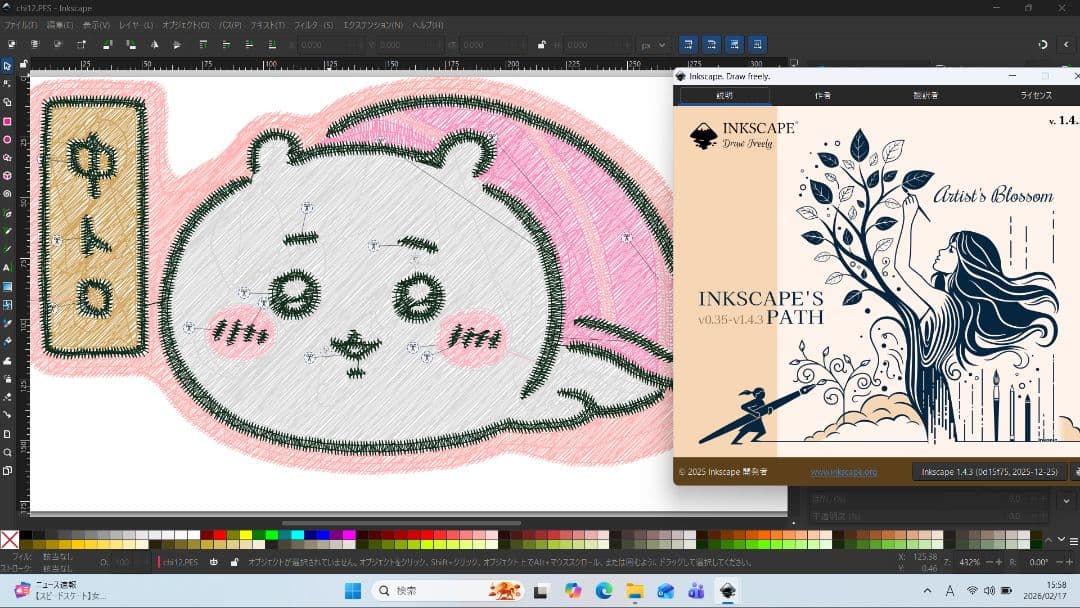1080x608 pixels.
Task: Visit the www.inkscape.org link
Action: [x=845, y=472]
